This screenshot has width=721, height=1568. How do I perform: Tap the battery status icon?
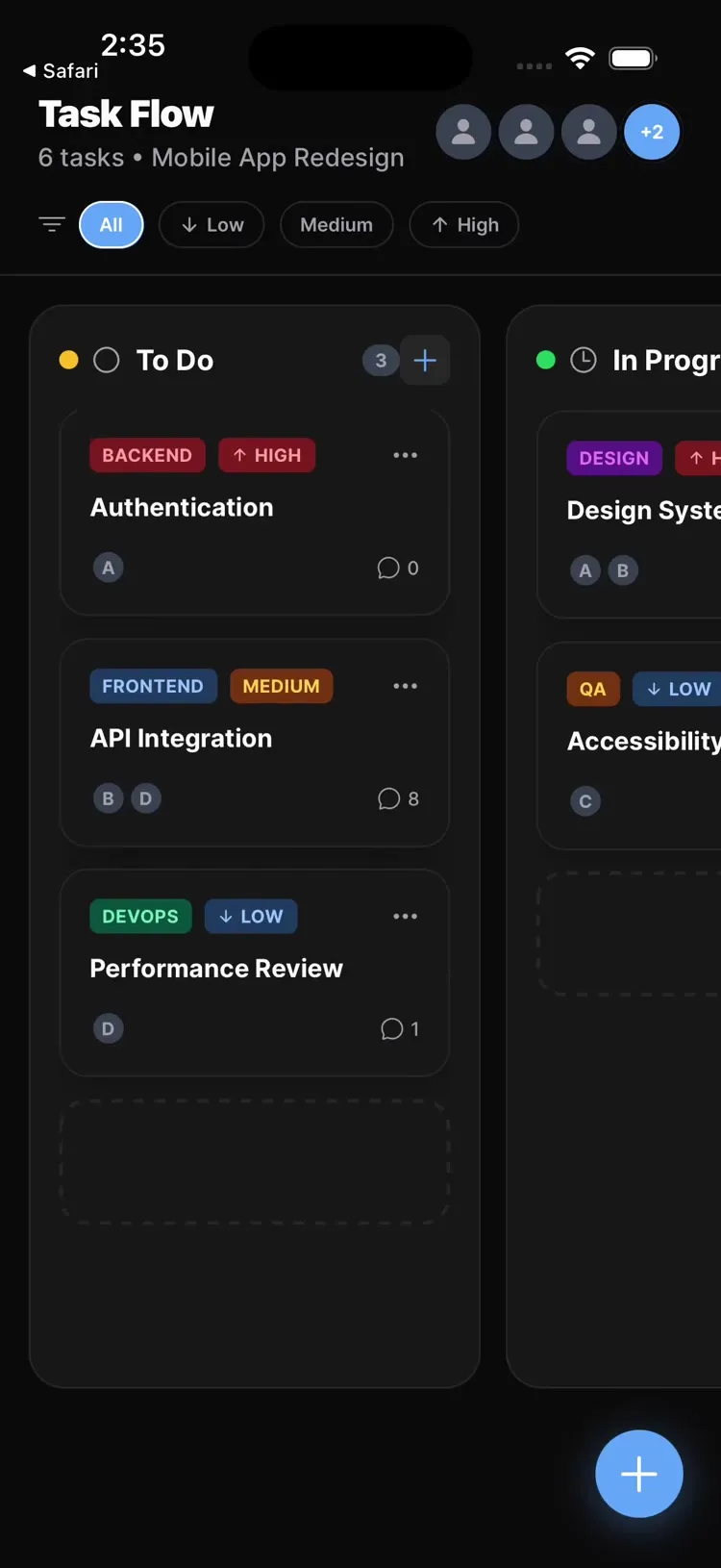coord(633,58)
